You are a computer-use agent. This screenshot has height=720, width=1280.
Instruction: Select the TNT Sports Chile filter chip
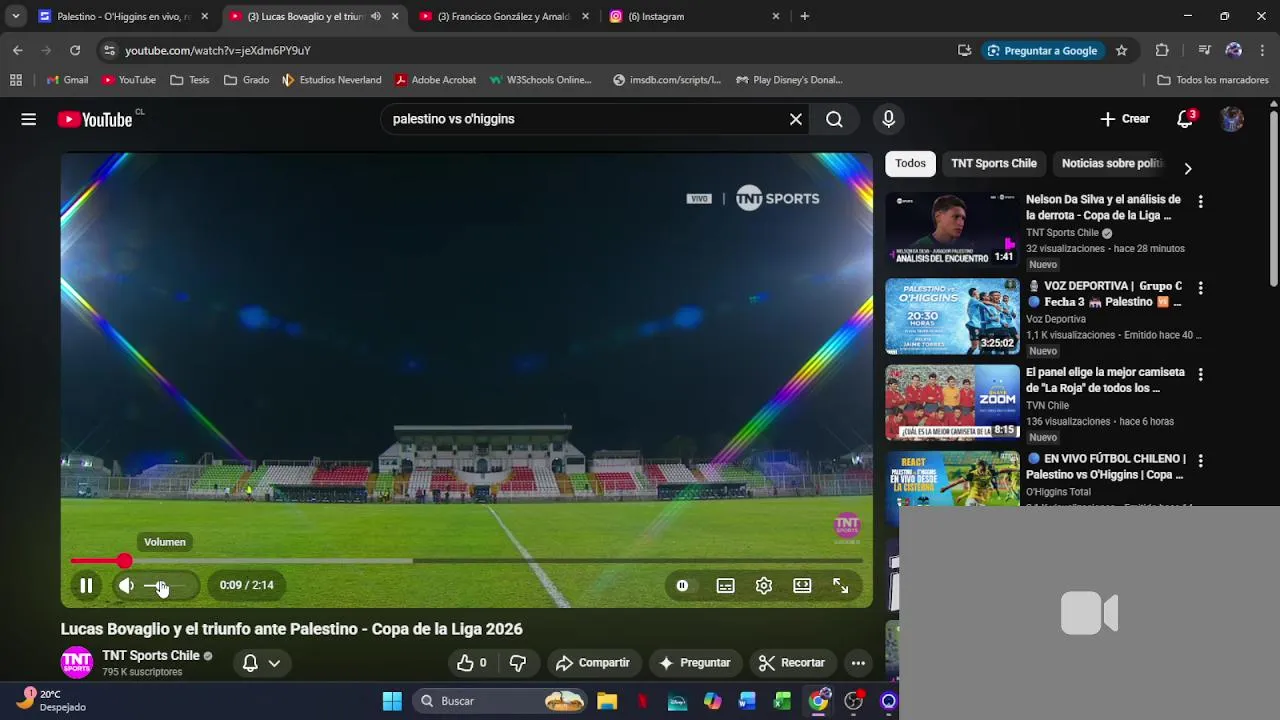coord(994,163)
